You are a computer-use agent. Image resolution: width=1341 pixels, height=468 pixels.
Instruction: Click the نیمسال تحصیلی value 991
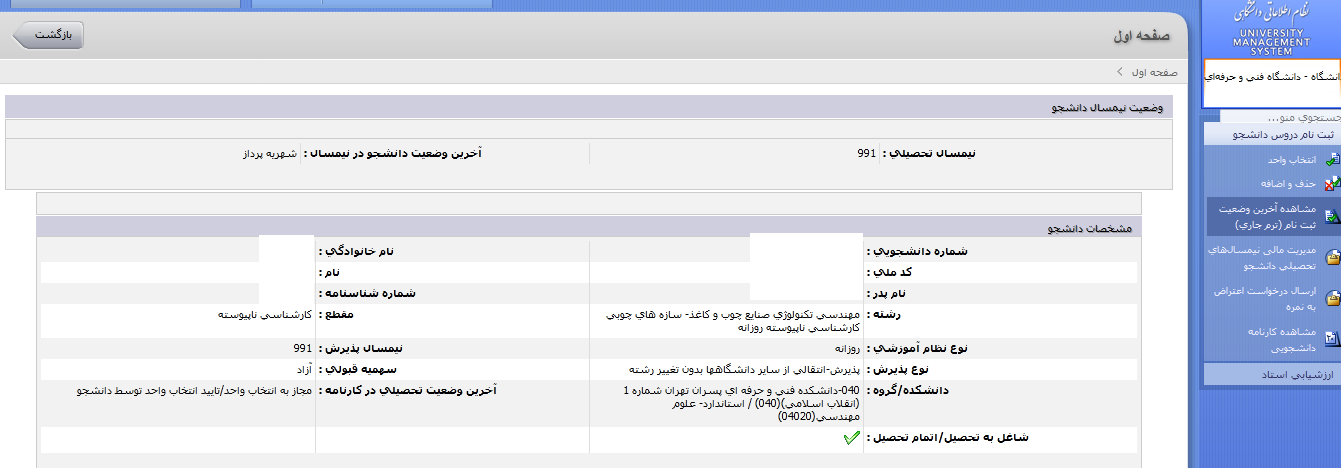pos(866,154)
